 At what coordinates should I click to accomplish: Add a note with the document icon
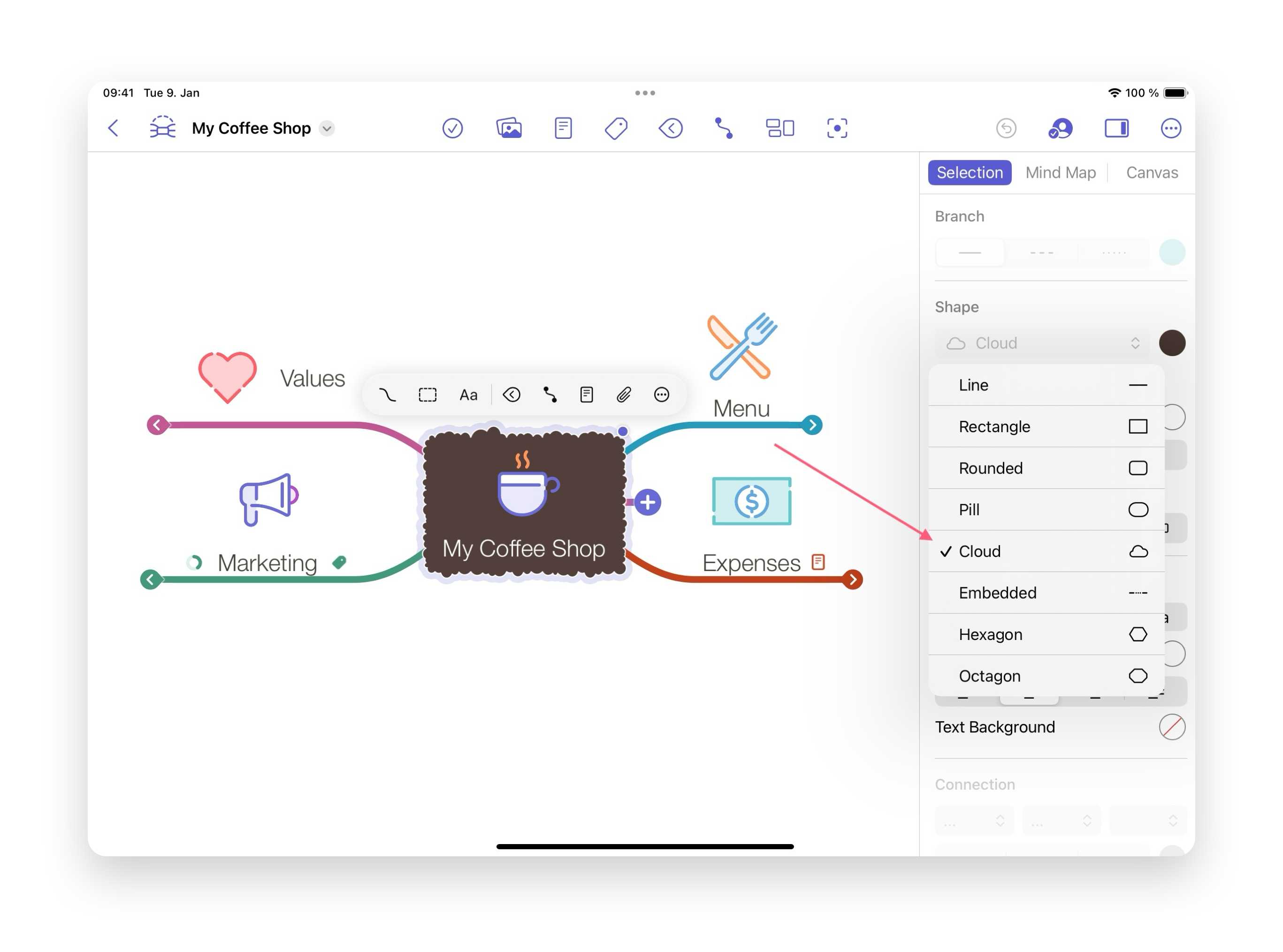click(x=586, y=394)
